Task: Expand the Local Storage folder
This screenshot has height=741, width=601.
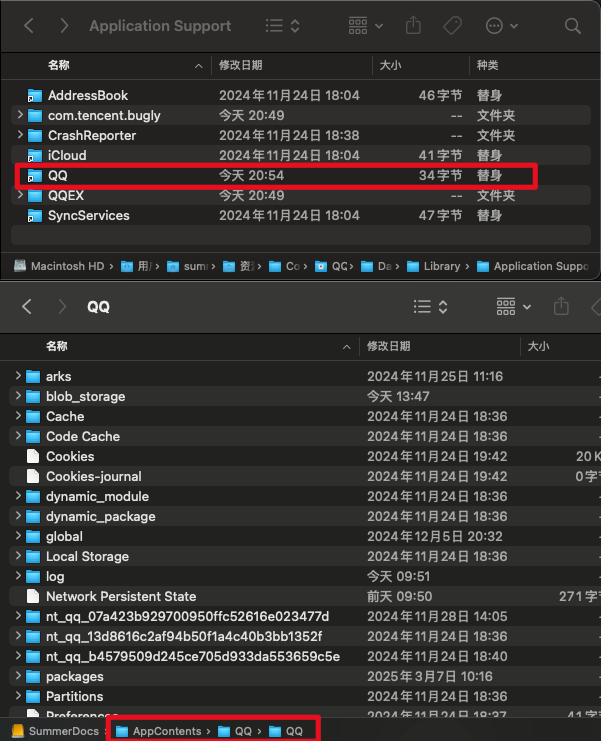Action: 19,556
